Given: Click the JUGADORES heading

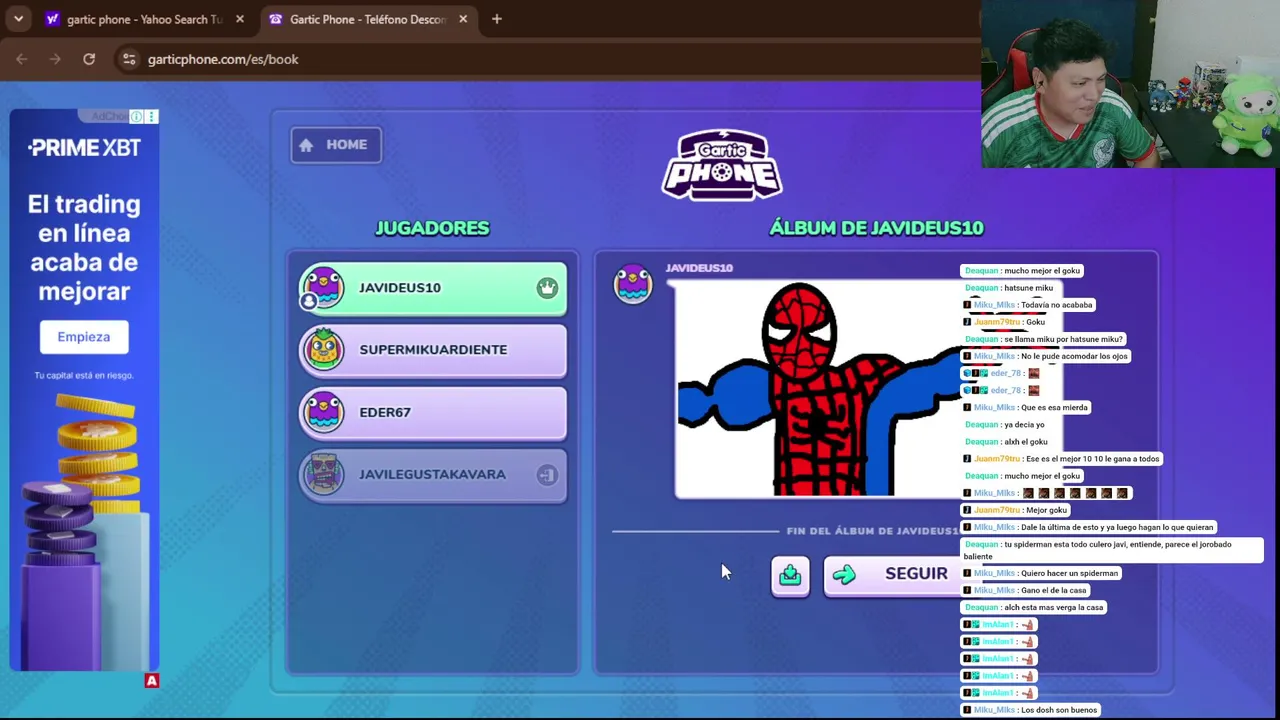Looking at the screenshot, I should (x=432, y=228).
